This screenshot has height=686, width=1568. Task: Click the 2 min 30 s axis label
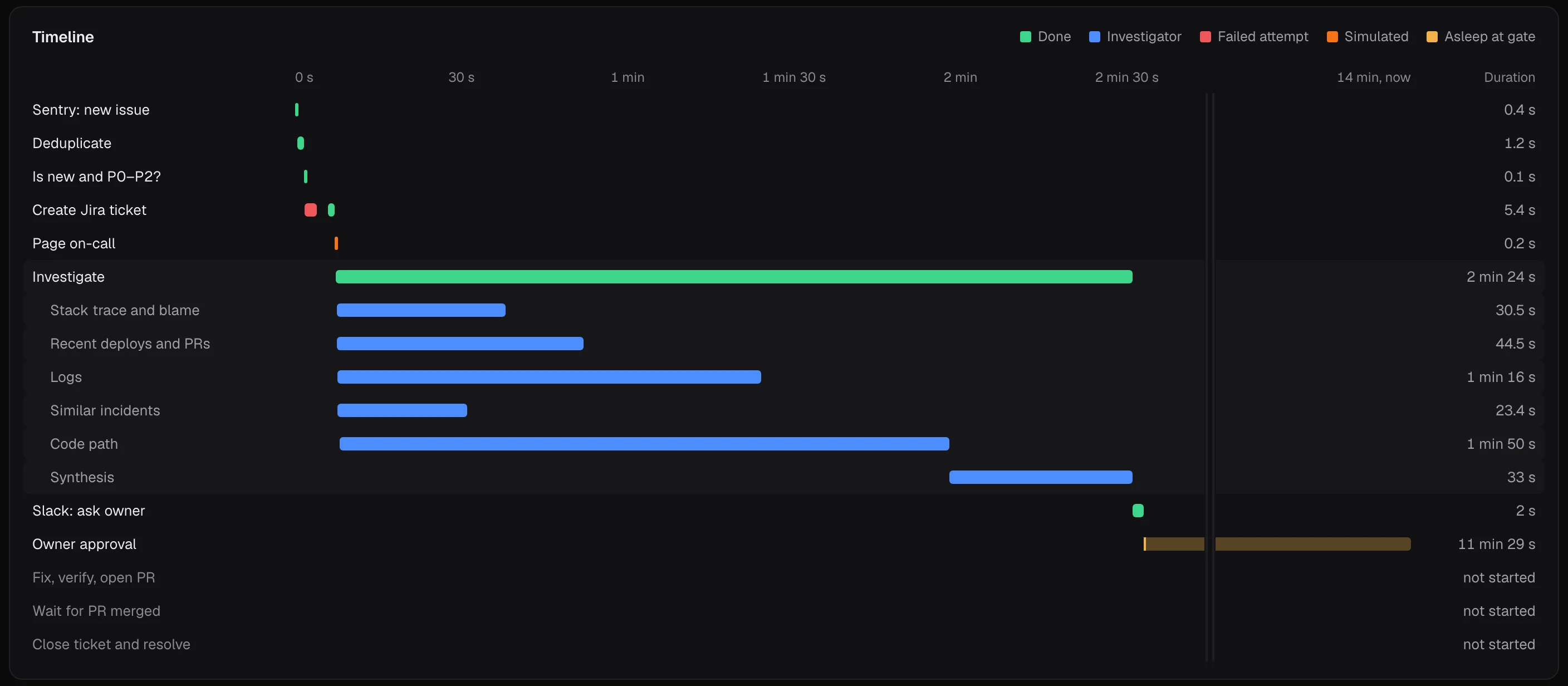pyautogui.click(x=1126, y=77)
